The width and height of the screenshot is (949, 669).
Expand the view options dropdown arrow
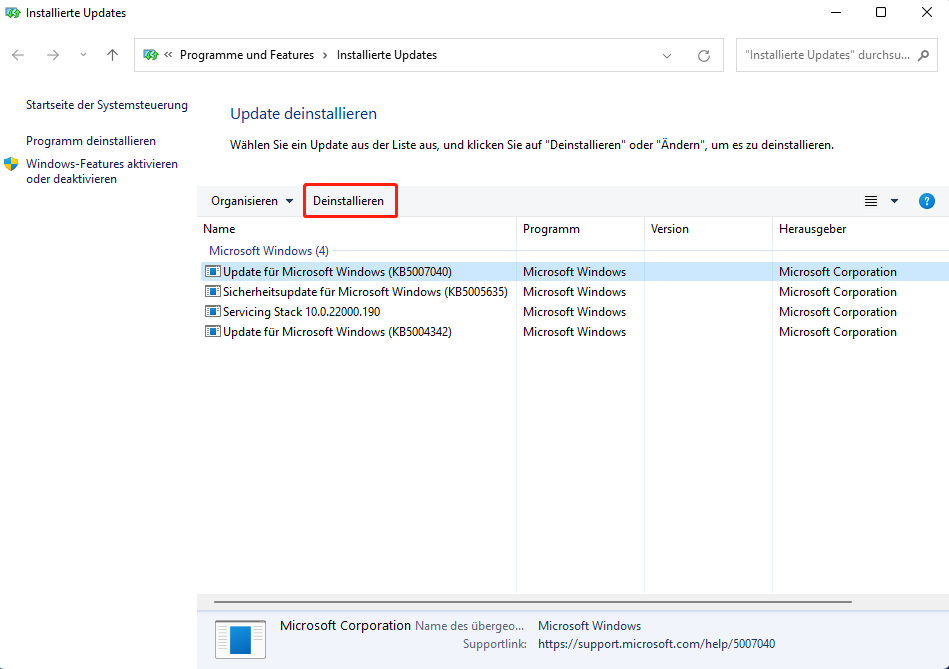pos(894,201)
